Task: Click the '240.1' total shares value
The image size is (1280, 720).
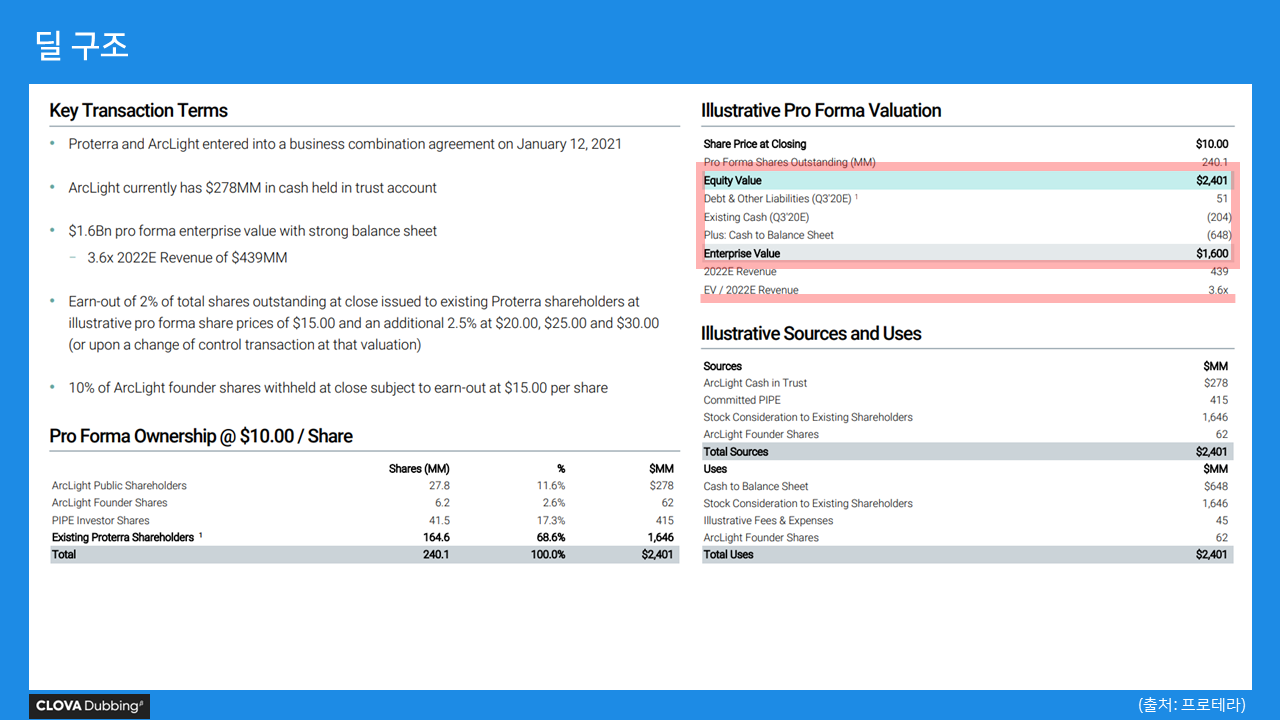Action: point(436,555)
